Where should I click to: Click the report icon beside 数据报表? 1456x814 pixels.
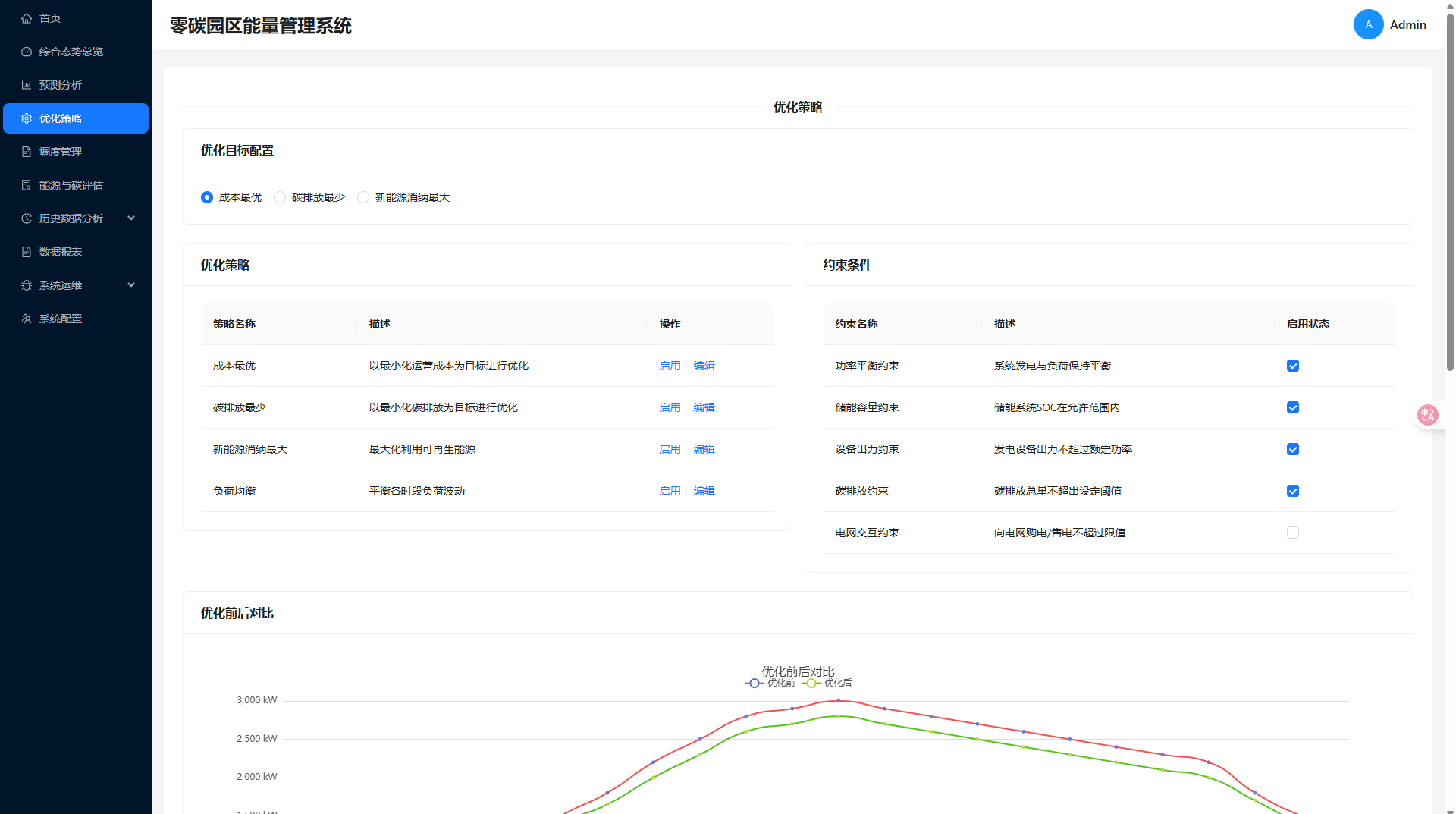coord(27,252)
